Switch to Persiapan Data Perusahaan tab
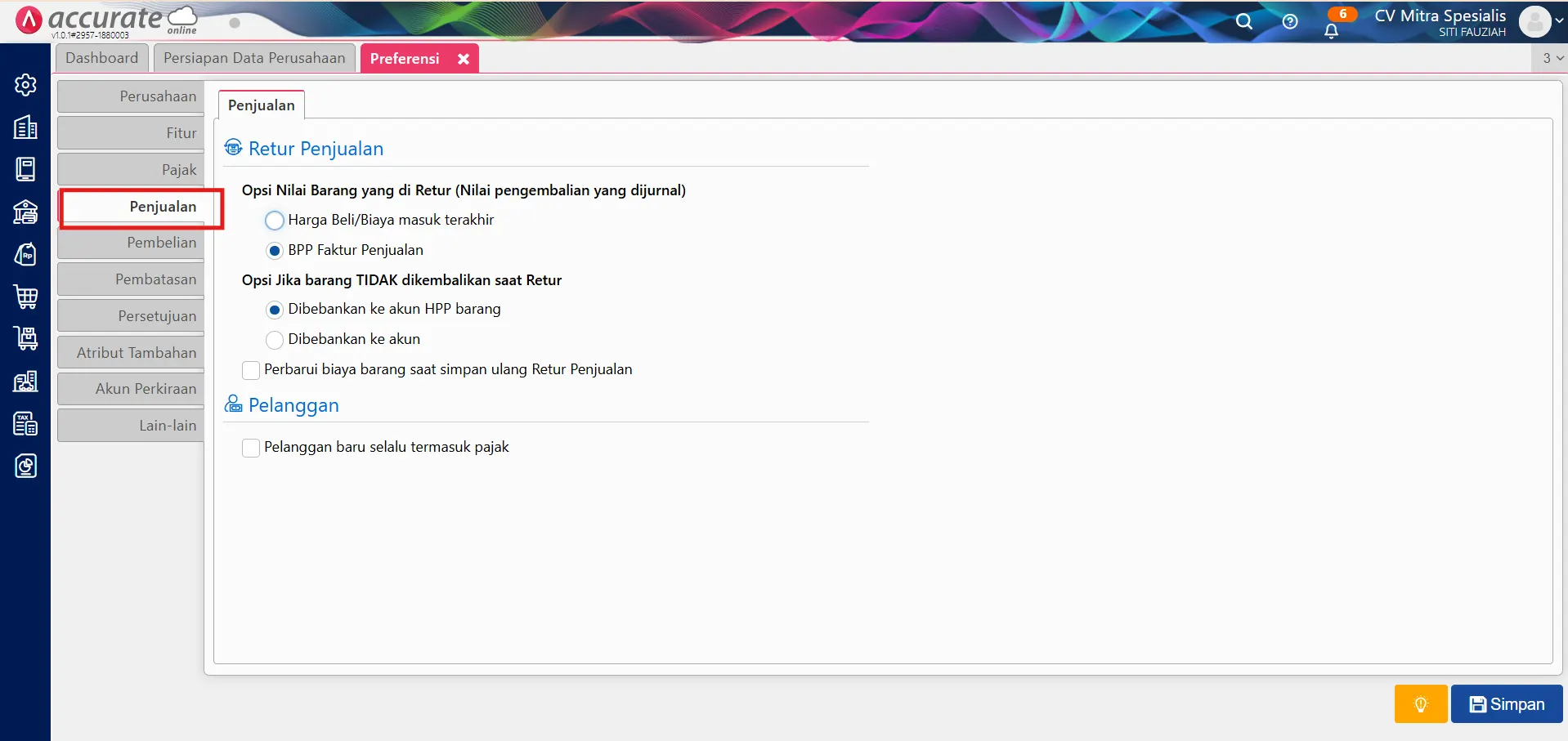1568x741 pixels. (254, 58)
